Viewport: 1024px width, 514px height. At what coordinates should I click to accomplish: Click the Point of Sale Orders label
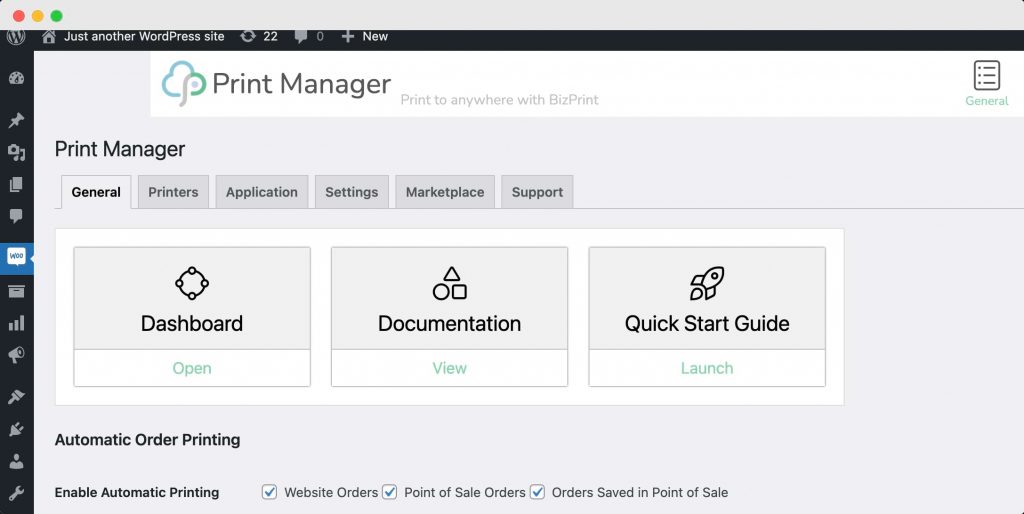point(465,492)
